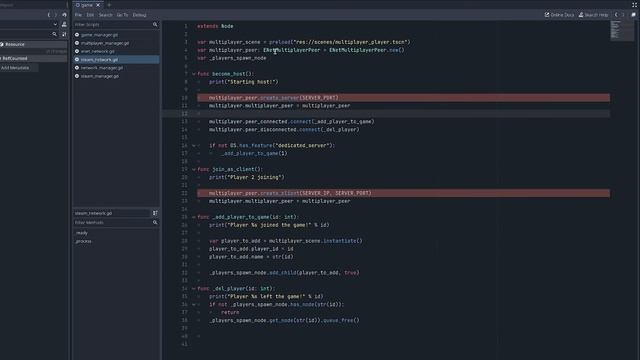The width and height of the screenshot is (640, 360).
Task: Click inspector filter properties search icon
Action: [54, 34]
